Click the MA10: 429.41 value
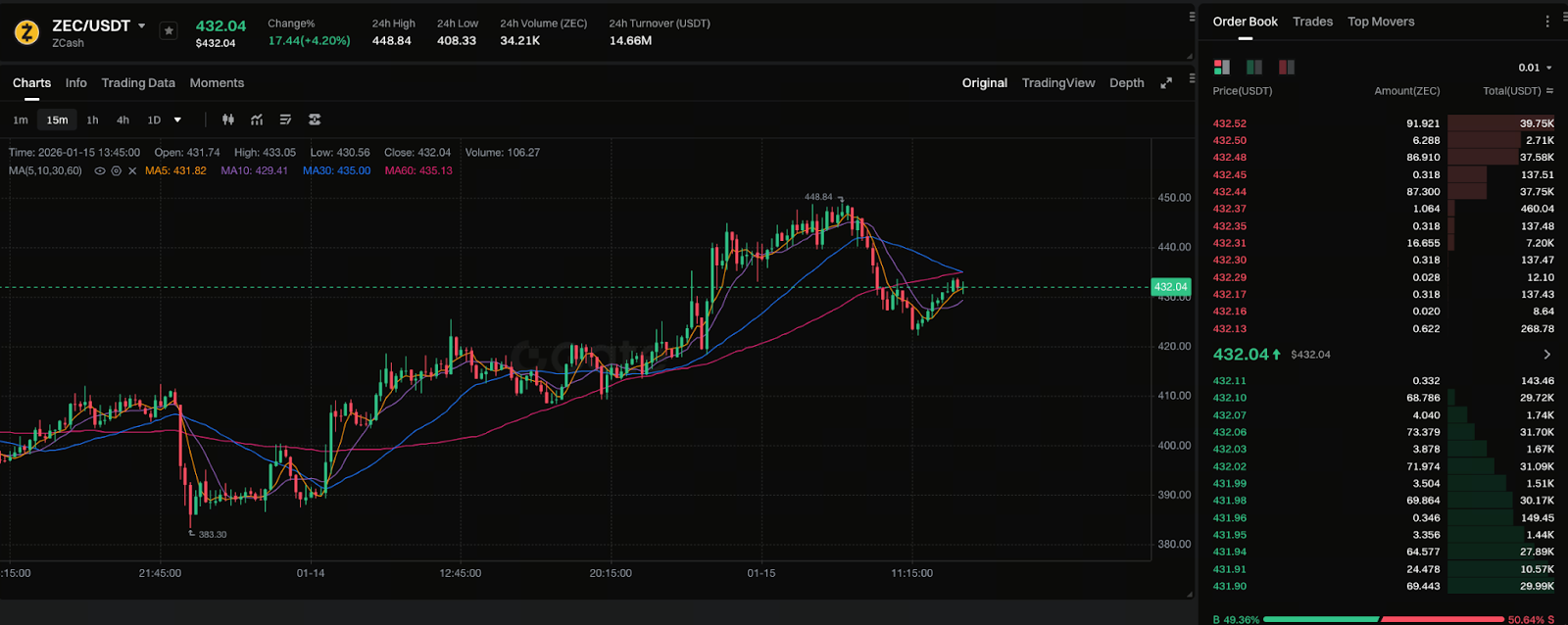This screenshot has width=1568, height=625. click(254, 170)
